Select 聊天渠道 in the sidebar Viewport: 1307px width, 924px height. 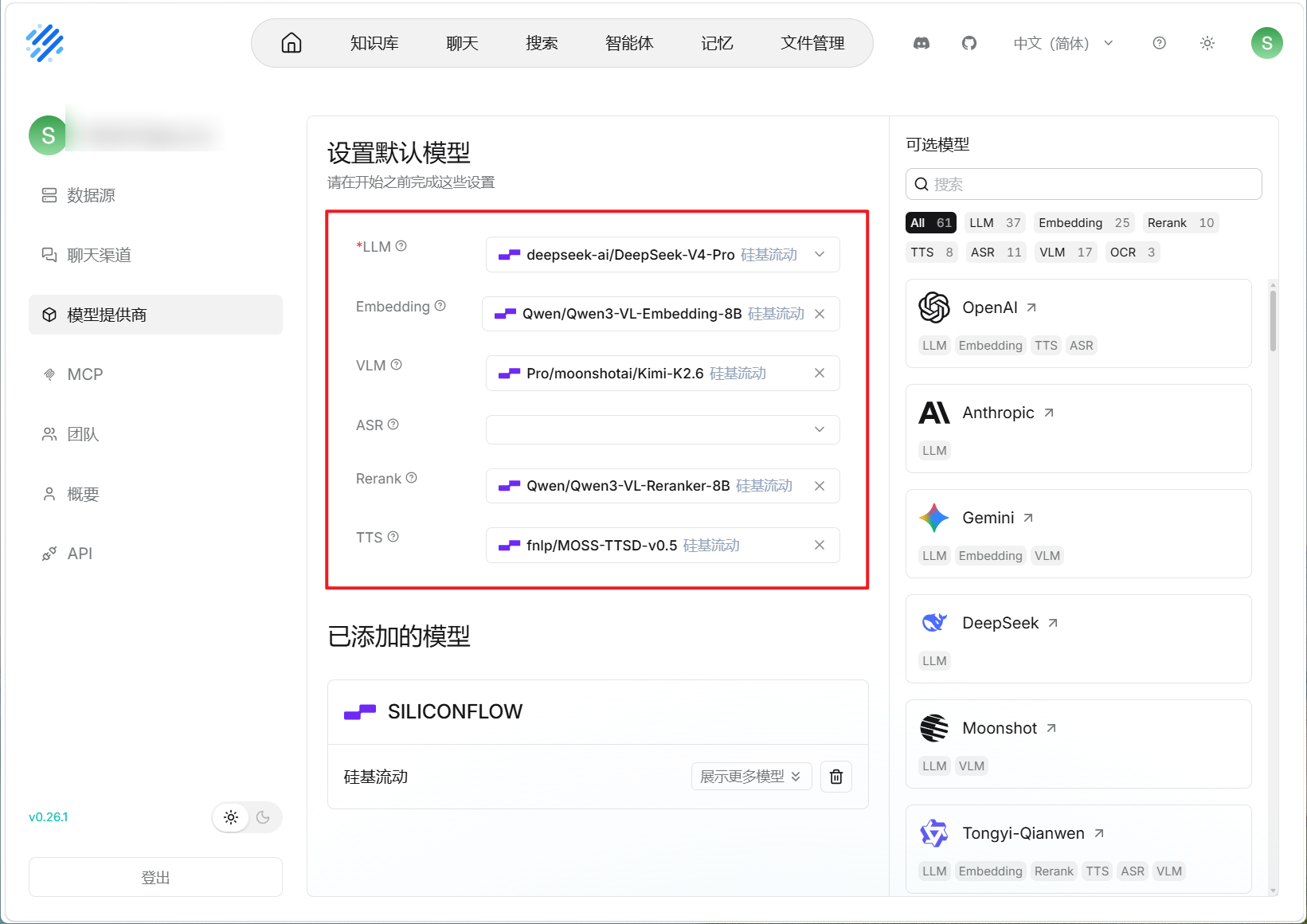tap(155, 255)
